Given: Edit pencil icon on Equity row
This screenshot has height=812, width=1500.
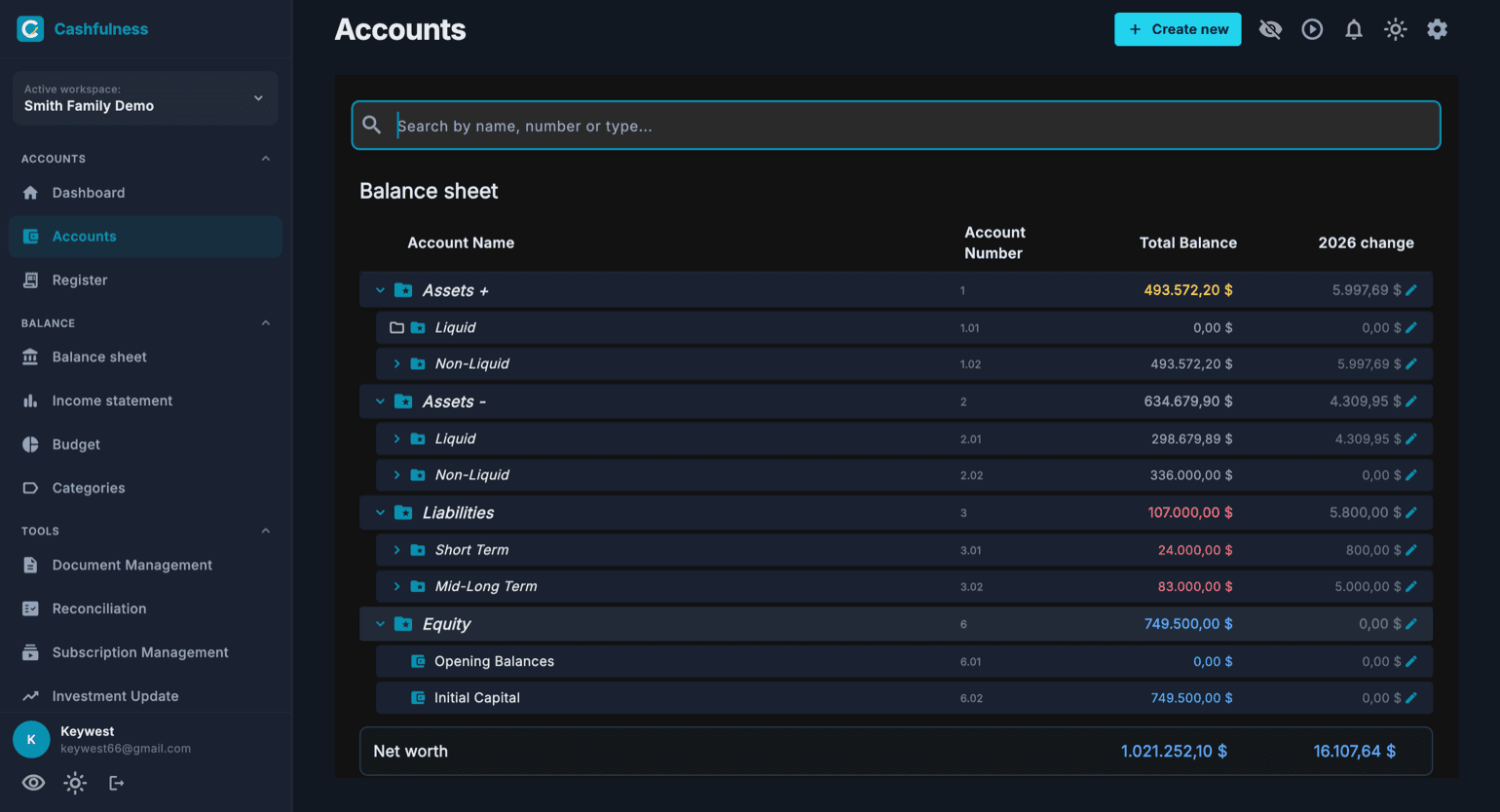Looking at the screenshot, I should [x=1411, y=624].
